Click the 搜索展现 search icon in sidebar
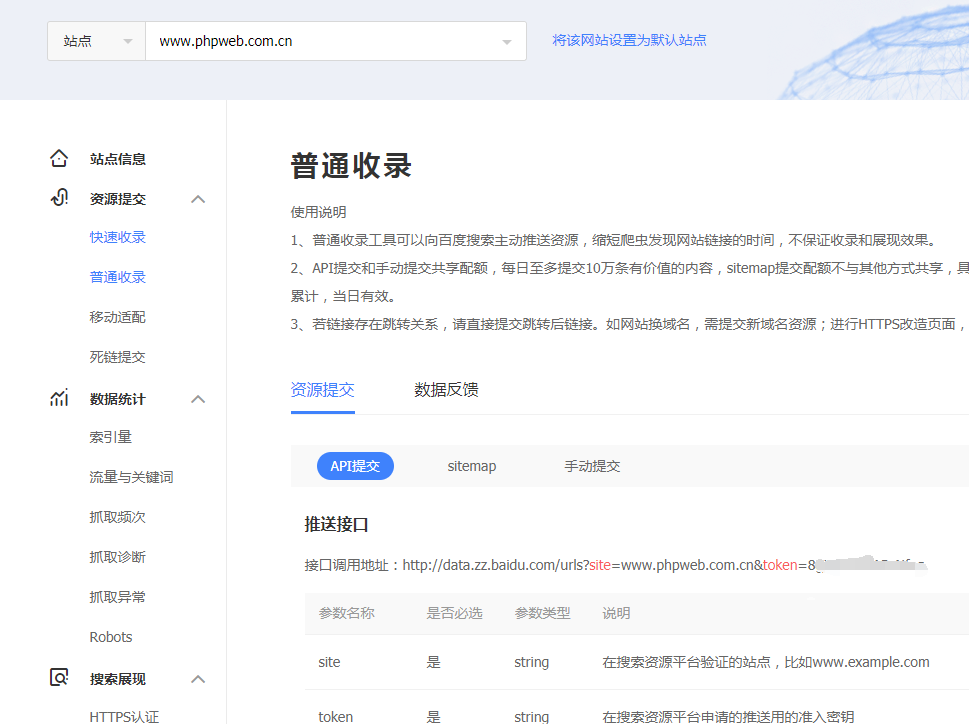 (59, 678)
